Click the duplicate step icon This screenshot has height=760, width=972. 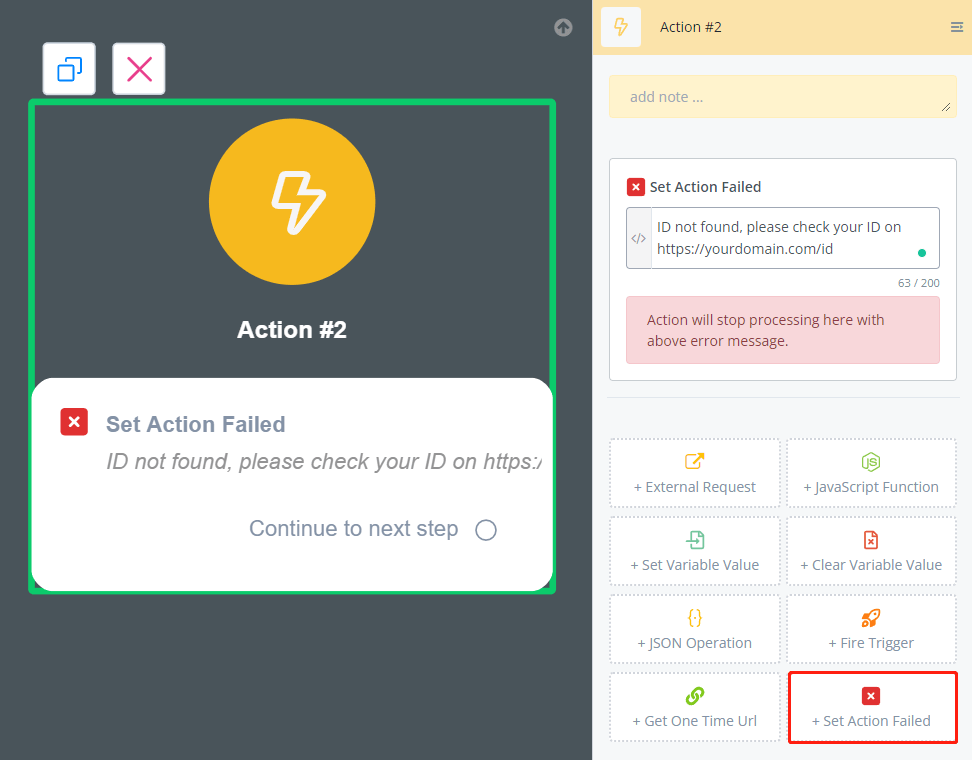69,69
